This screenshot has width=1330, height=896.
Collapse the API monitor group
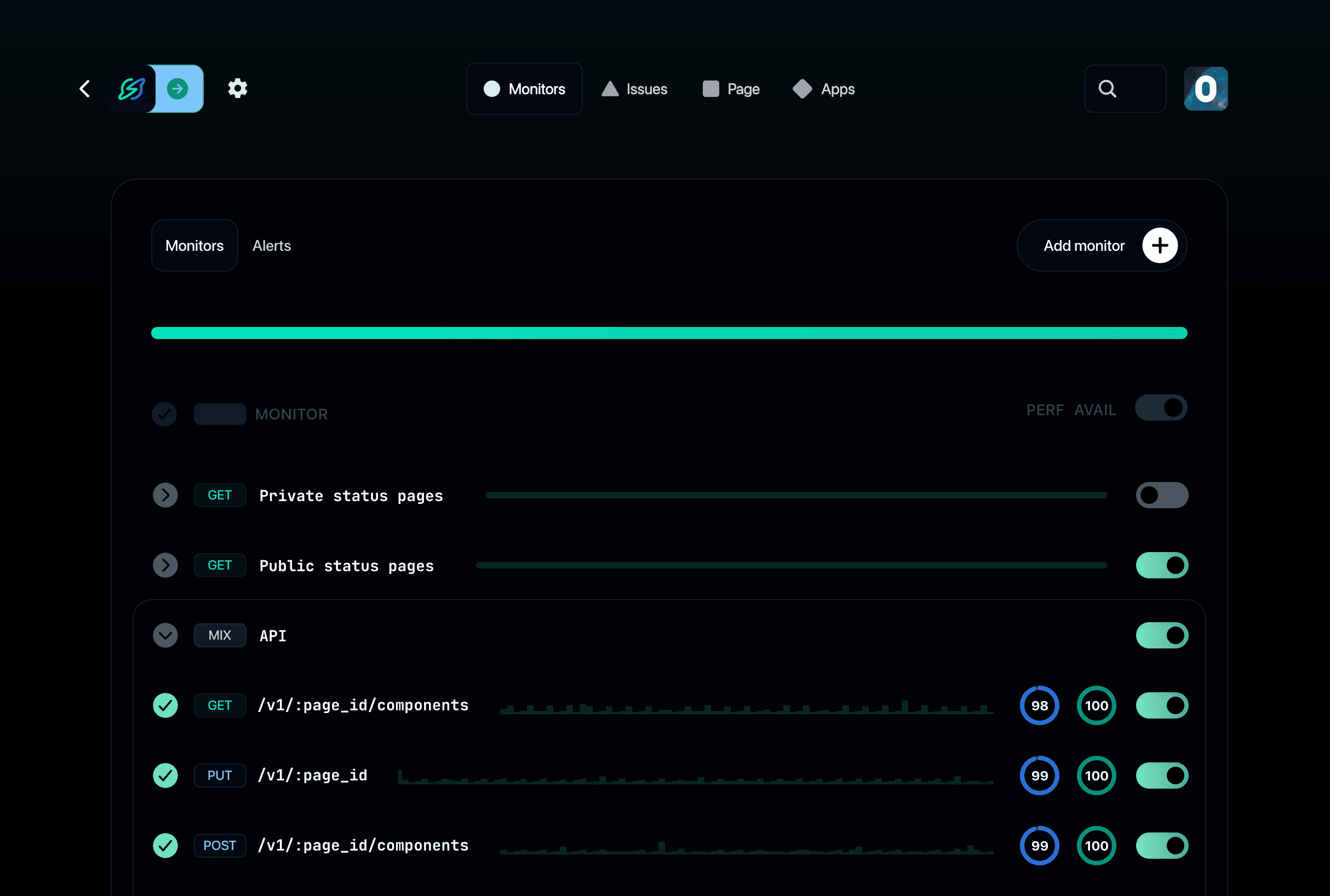pos(165,635)
